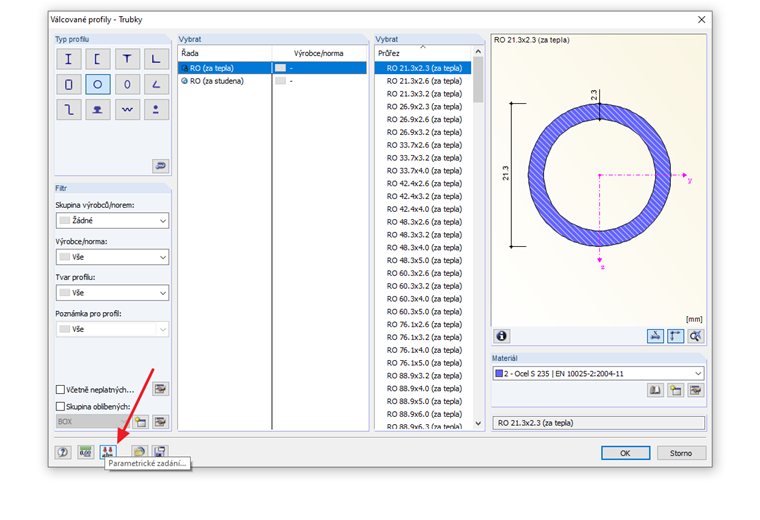Select section RO 42.4x3.2 (za tepla)
The image size is (760, 520).
tap(424, 196)
